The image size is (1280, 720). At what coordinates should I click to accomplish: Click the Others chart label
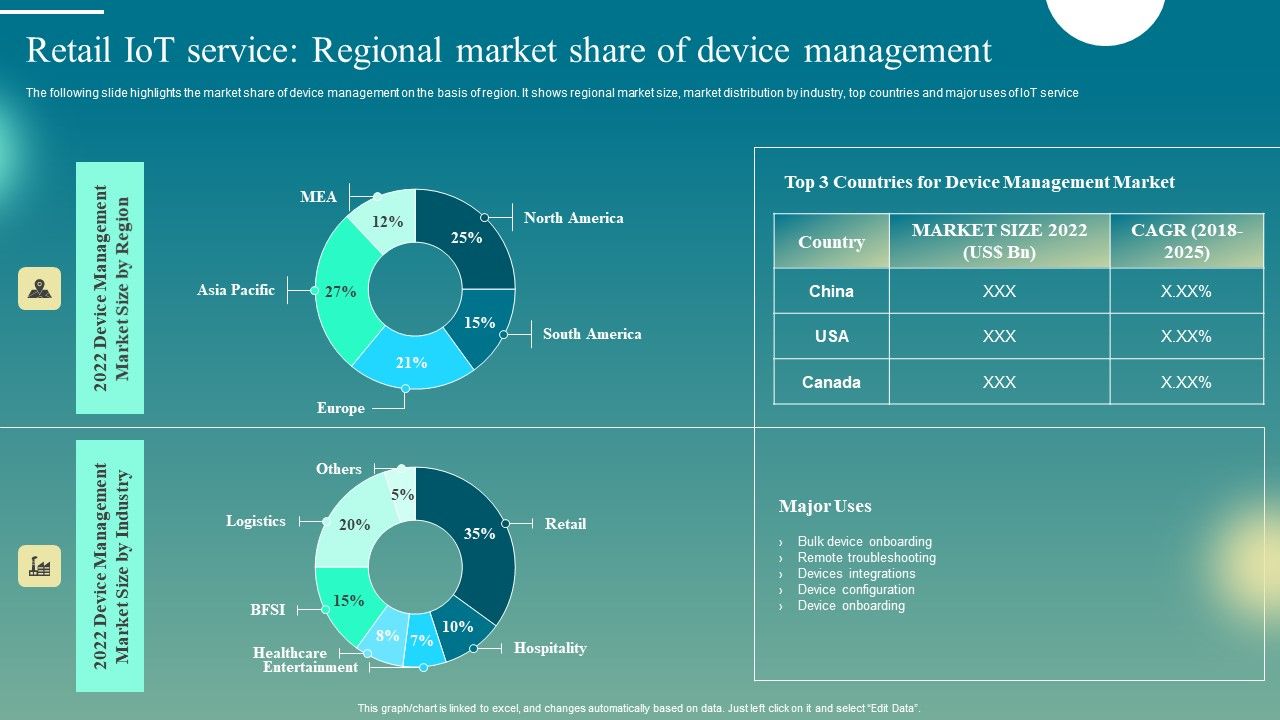click(x=339, y=469)
